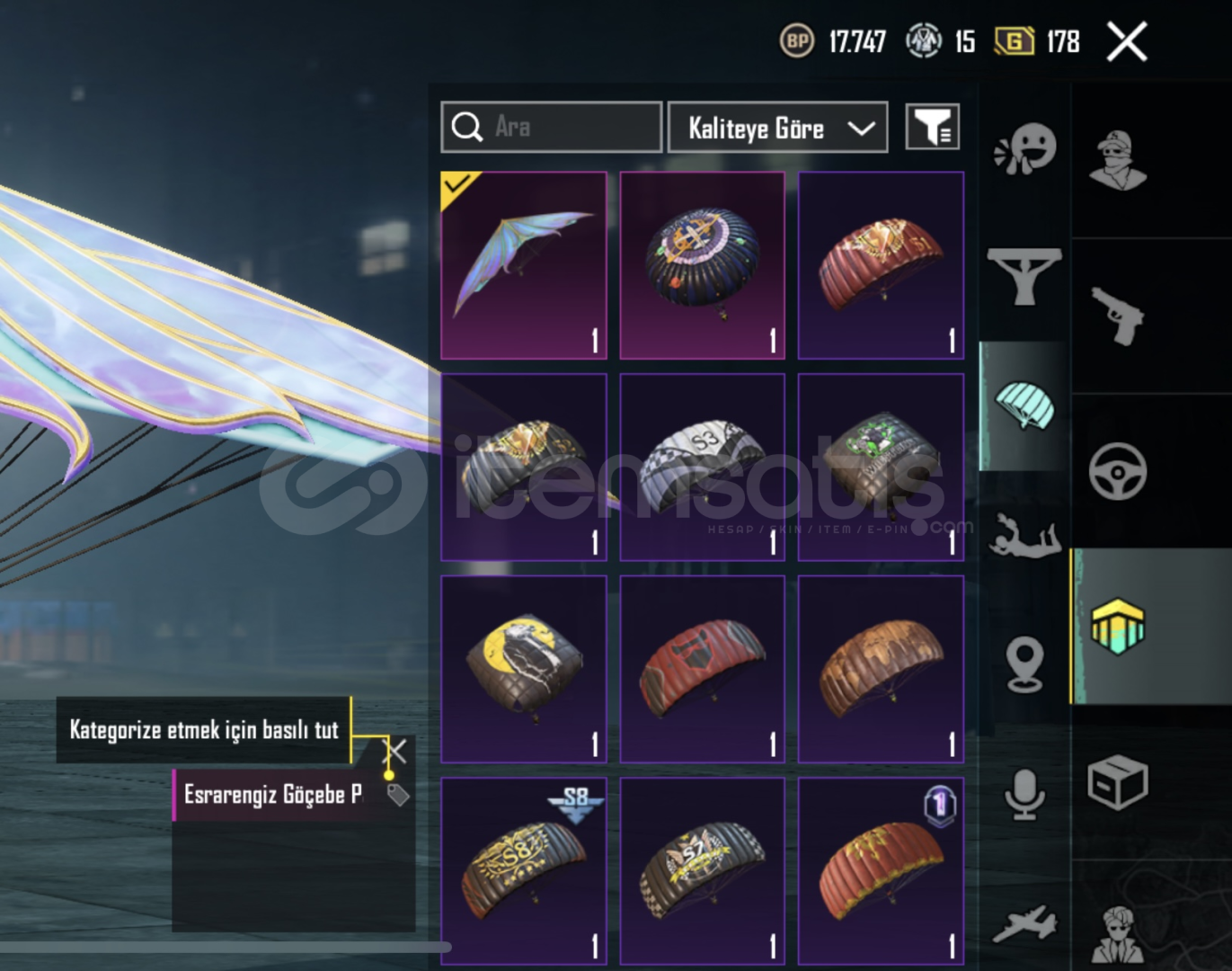Select the parachute category icon

pos(1024,405)
